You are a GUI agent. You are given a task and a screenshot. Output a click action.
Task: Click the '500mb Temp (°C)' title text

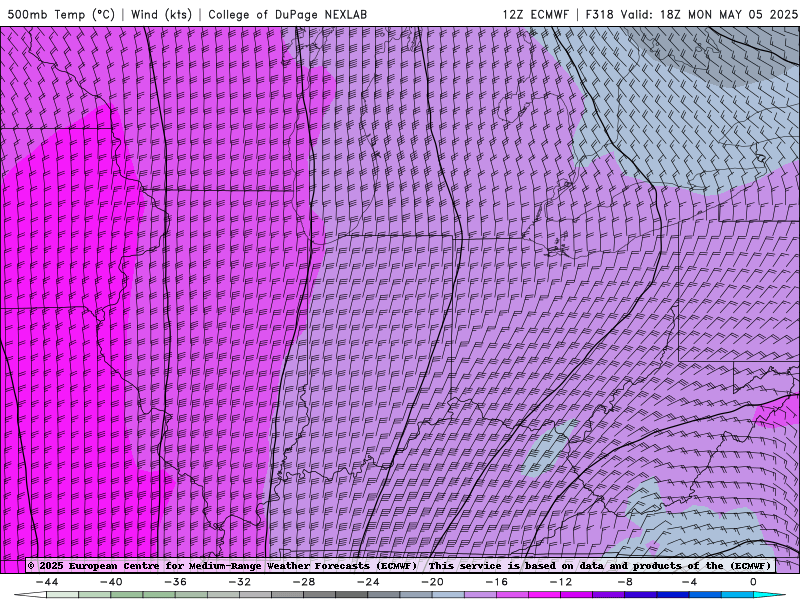(x=61, y=14)
